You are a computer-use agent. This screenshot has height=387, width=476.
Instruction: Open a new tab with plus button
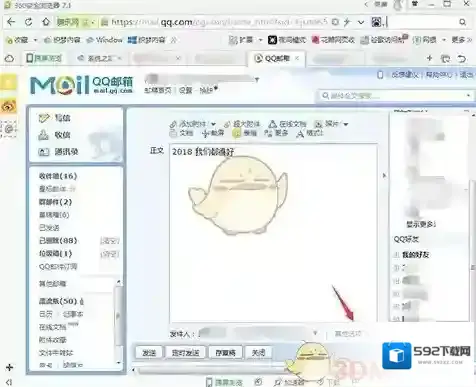[430, 58]
